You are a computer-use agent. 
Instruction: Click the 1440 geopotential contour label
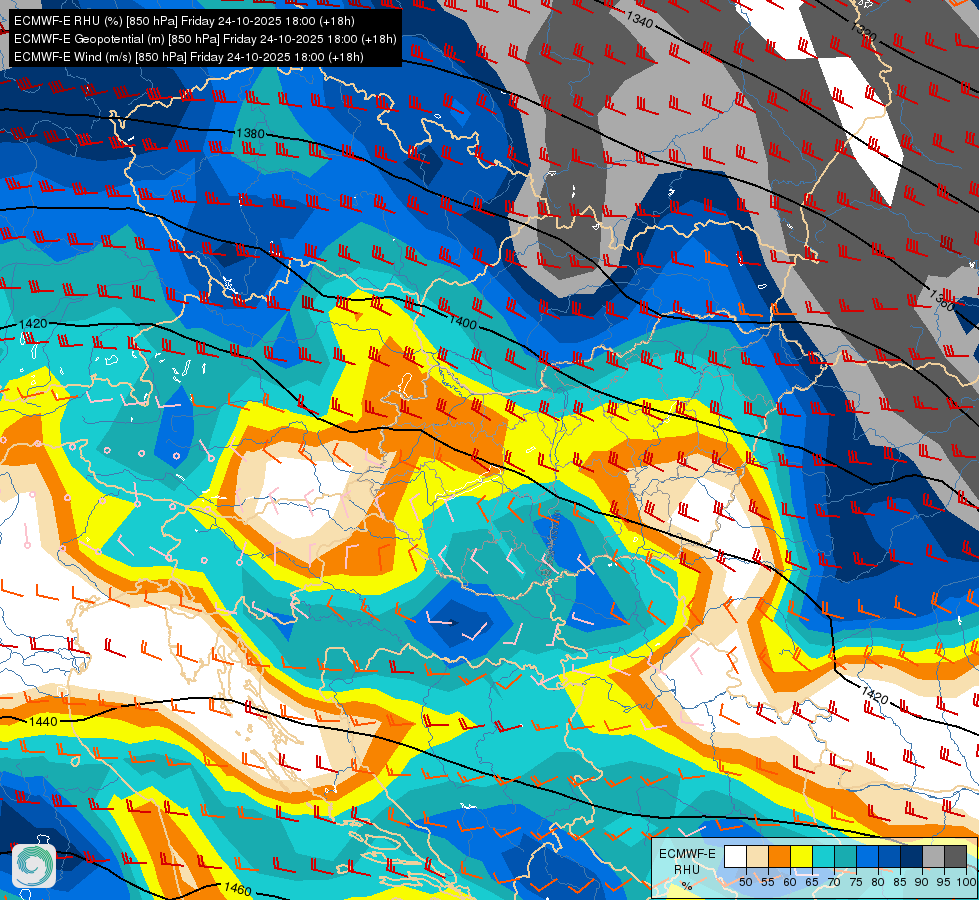43,721
